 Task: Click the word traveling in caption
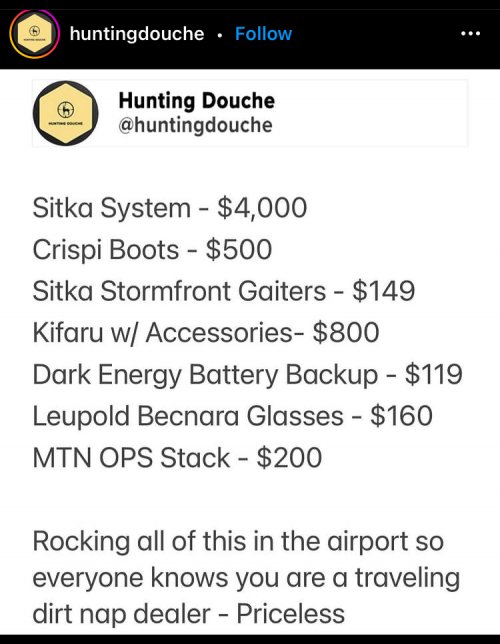pyautogui.click(x=407, y=578)
